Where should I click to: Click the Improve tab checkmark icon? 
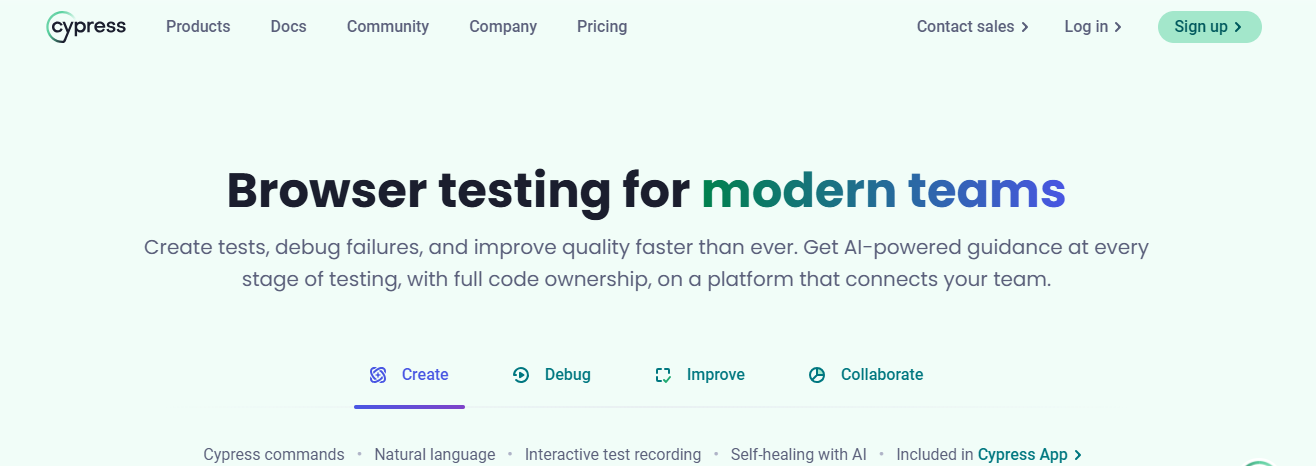pos(663,375)
